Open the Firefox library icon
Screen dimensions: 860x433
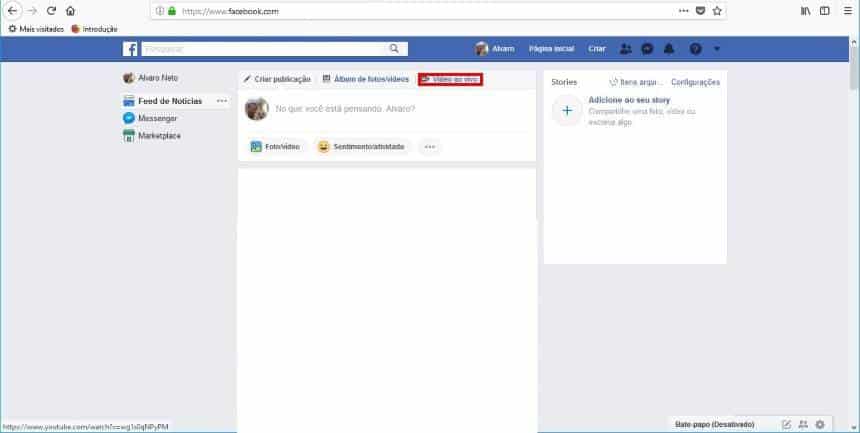pyautogui.click(x=805, y=11)
